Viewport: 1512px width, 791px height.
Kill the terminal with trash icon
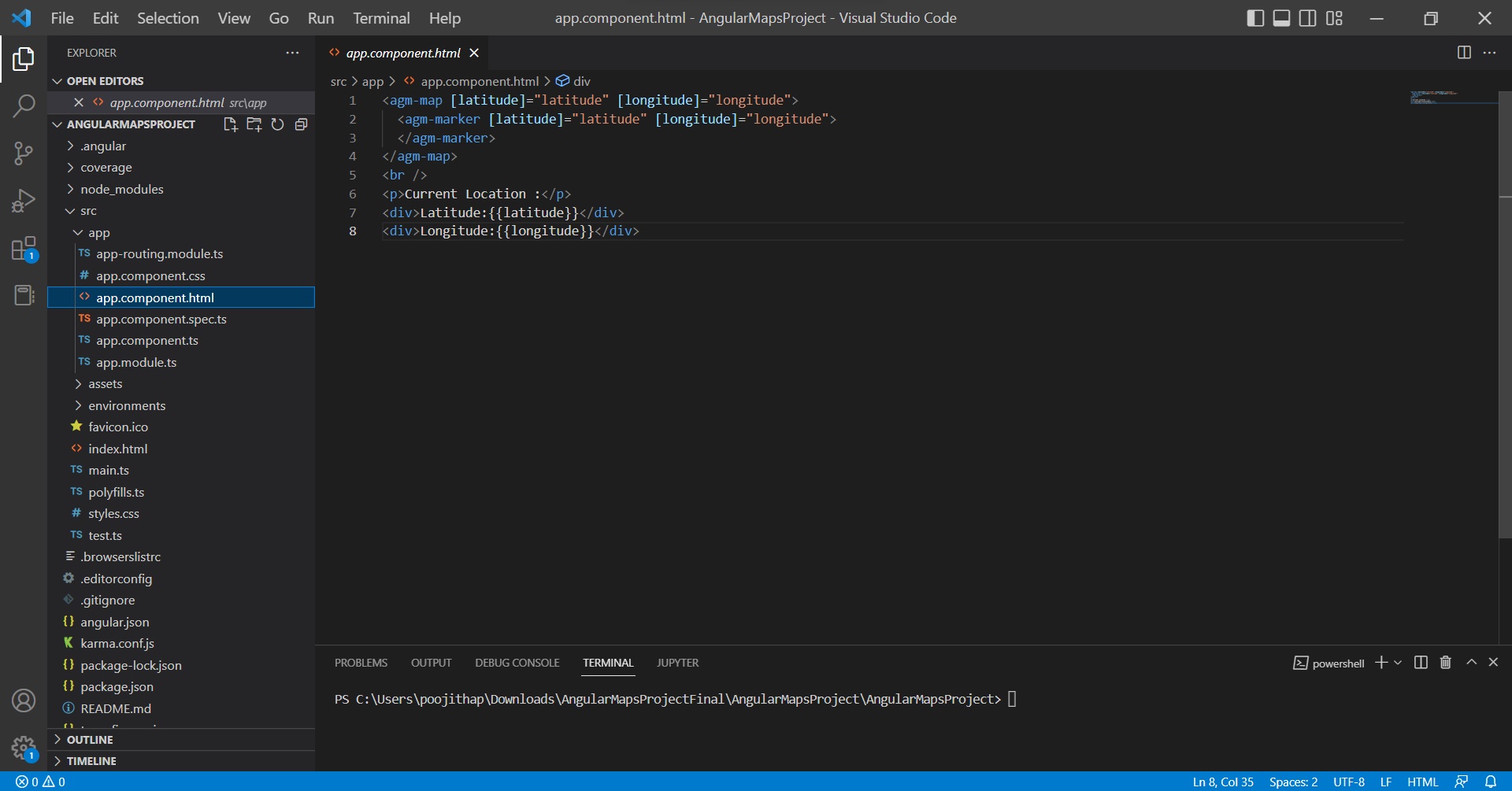(1445, 663)
